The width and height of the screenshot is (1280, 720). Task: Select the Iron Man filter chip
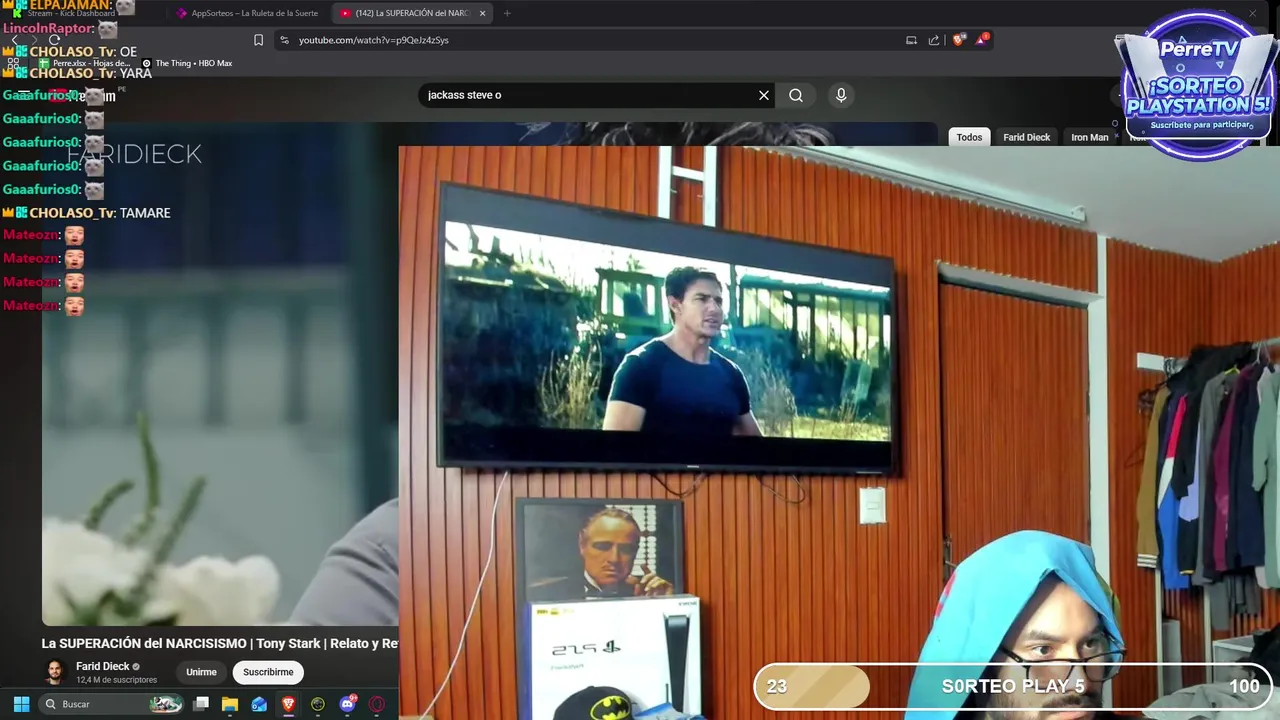point(1090,137)
